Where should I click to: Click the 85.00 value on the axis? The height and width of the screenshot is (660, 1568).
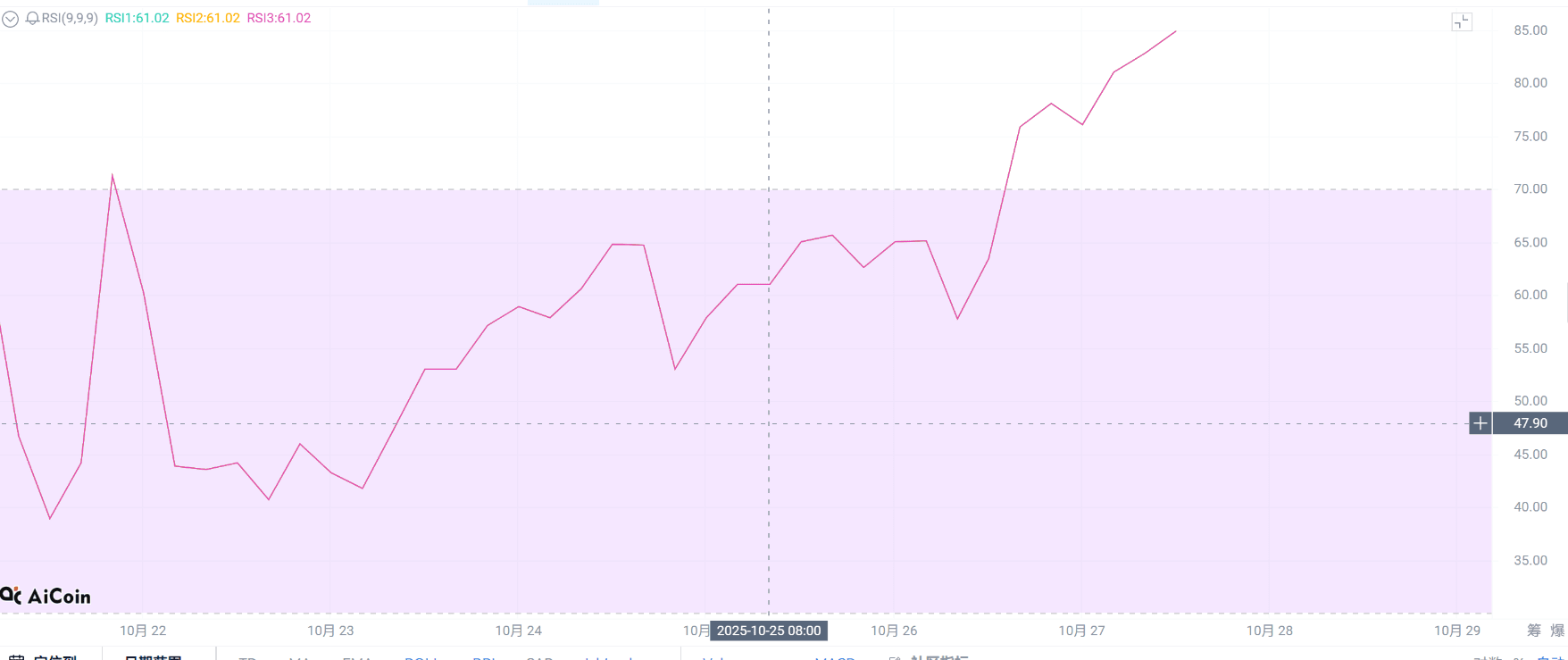point(1530,30)
